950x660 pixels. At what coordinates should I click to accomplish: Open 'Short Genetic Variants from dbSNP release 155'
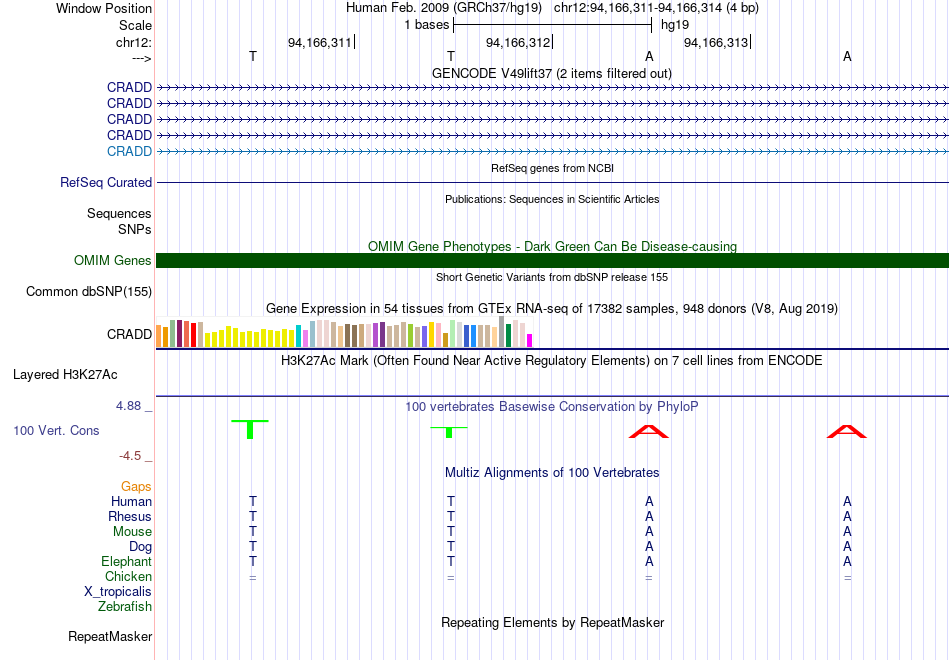(552, 277)
